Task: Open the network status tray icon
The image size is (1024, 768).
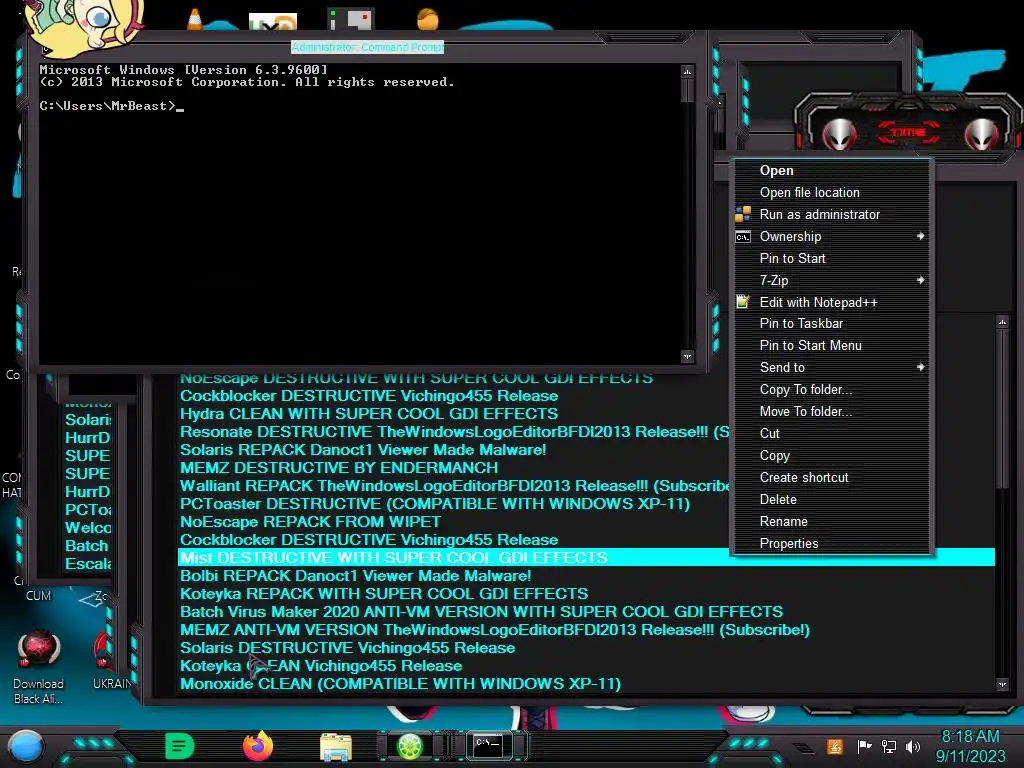Action: pyautogui.click(x=888, y=746)
